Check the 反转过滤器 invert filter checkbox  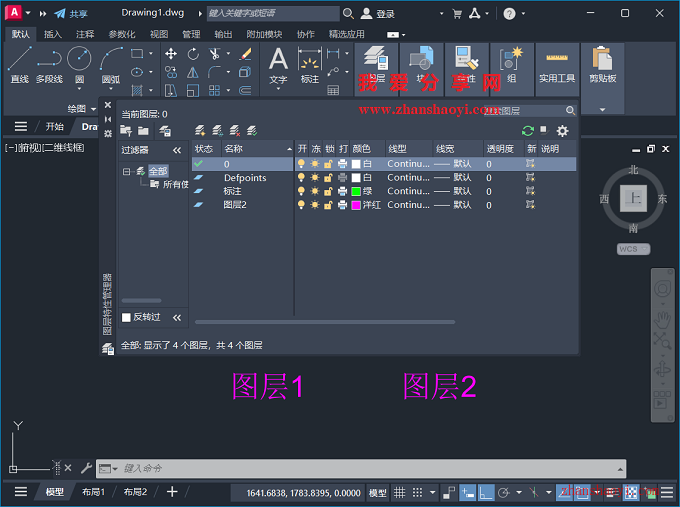click(x=126, y=317)
